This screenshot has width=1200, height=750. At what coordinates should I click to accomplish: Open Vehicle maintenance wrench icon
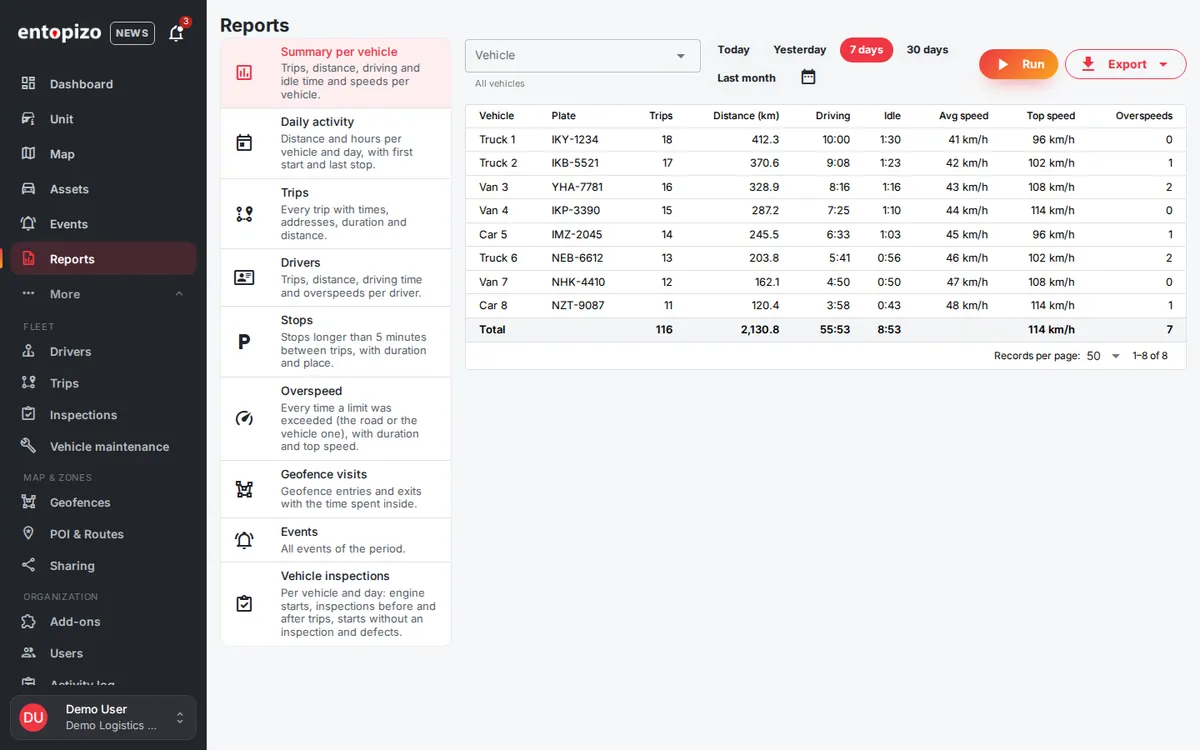29,447
